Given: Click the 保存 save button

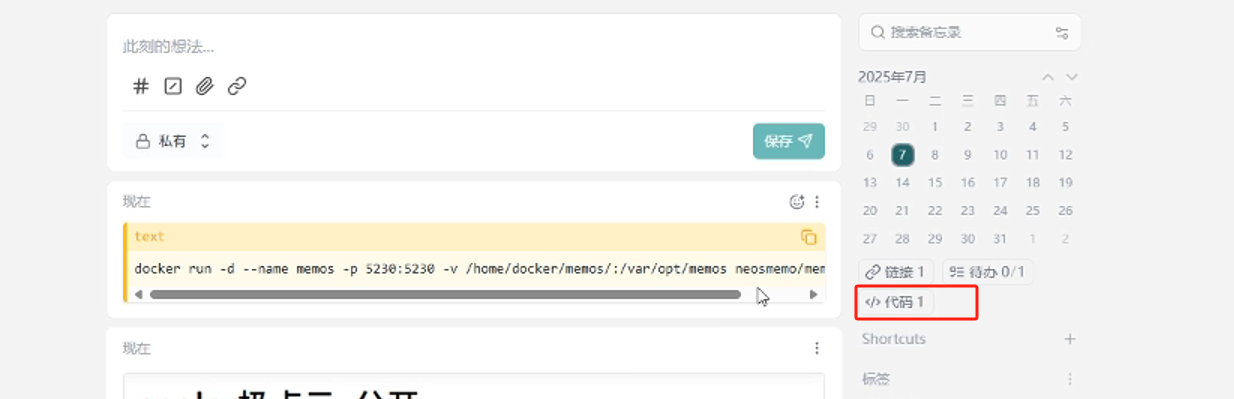Looking at the screenshot, I should coord(789,141).
